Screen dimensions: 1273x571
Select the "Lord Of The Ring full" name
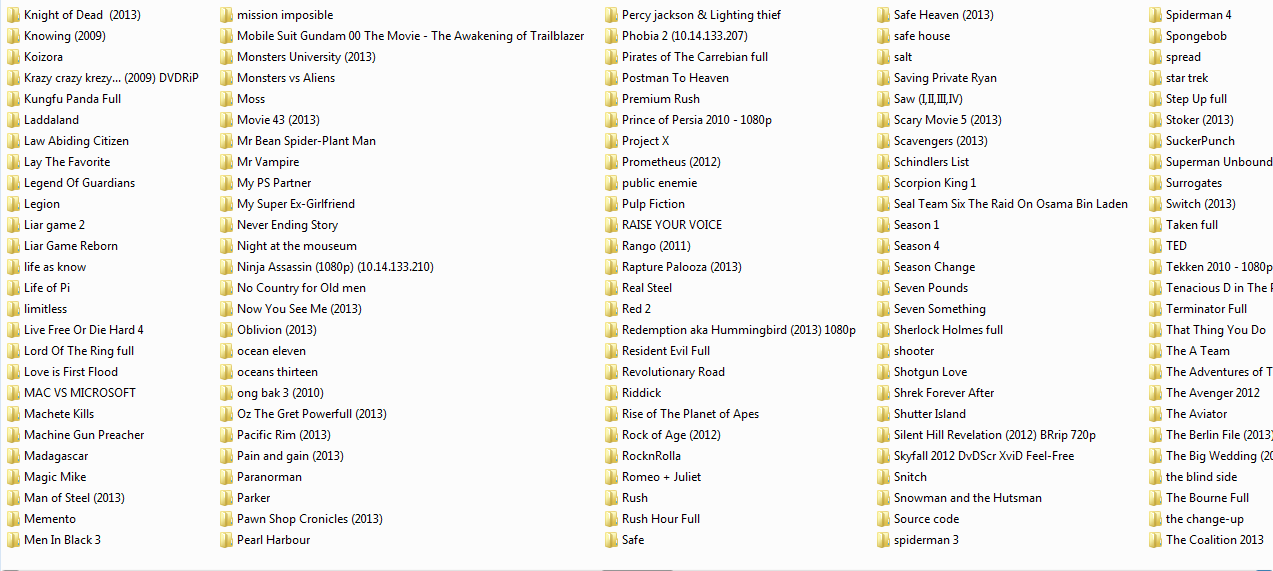coord(79,351)
